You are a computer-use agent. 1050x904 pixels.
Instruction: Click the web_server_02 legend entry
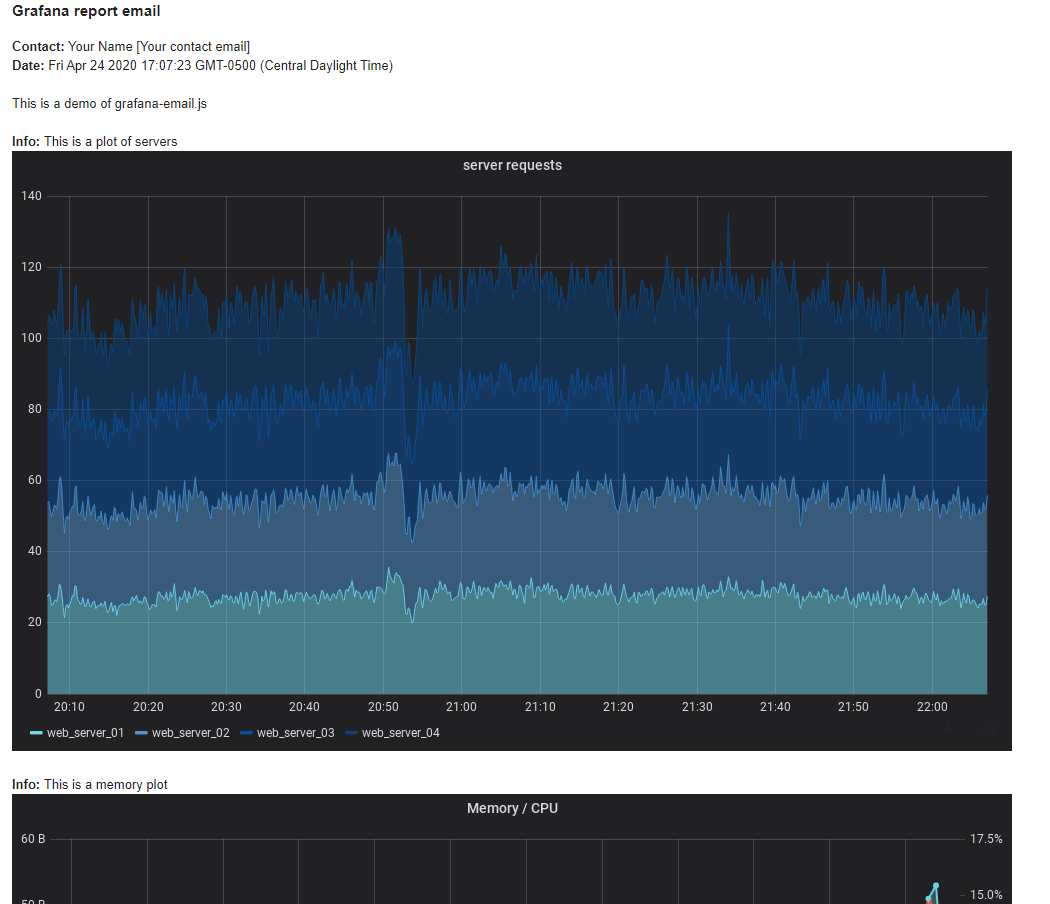[182, 733]
